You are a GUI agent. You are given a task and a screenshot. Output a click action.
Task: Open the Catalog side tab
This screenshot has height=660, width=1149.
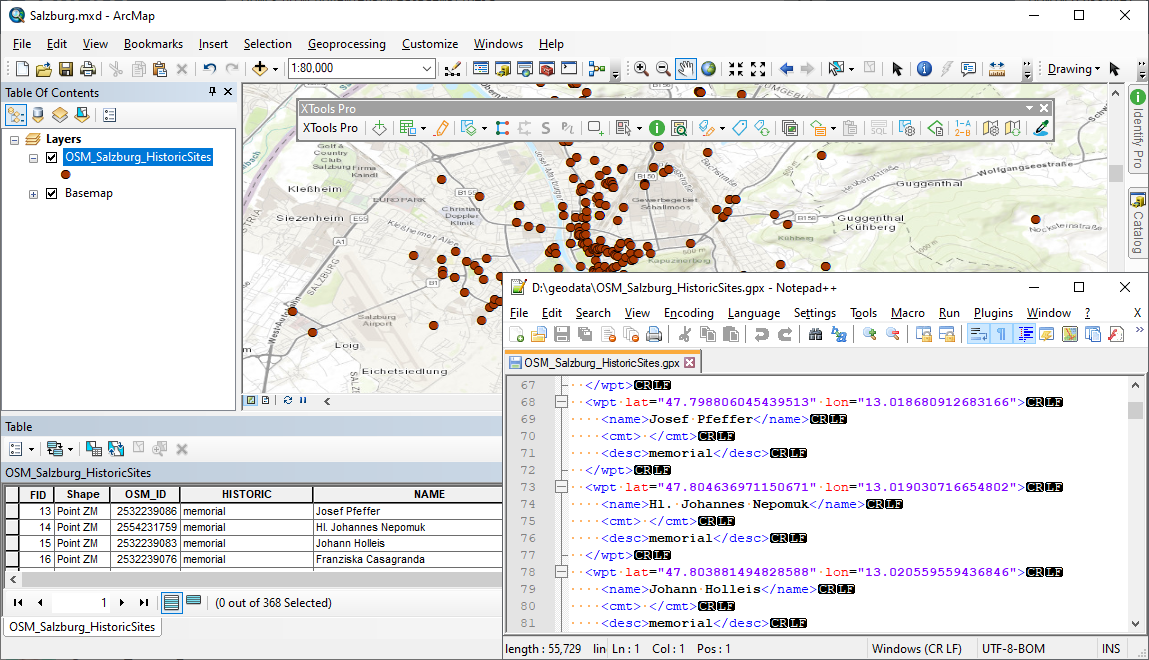[x=1137, y=223]
